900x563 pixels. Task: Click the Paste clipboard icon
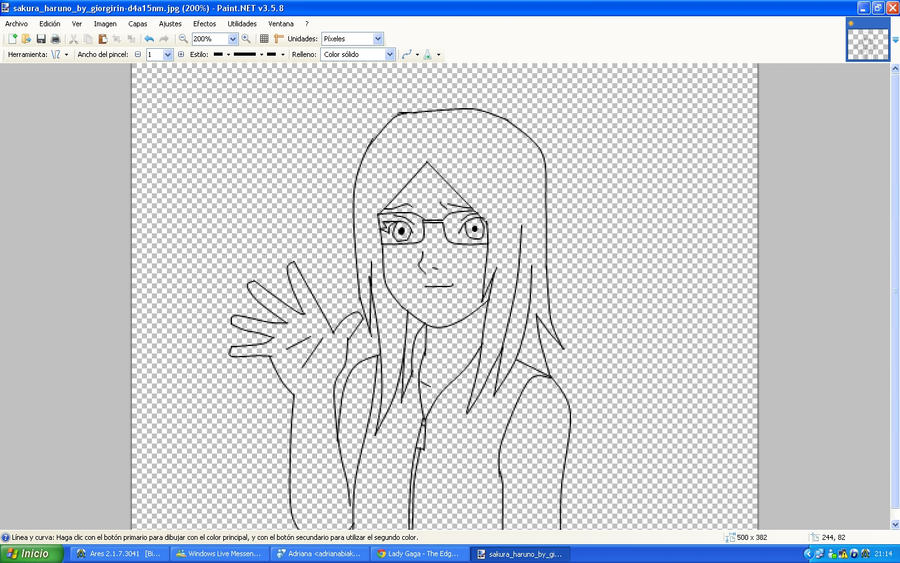(x=103, y=39)
